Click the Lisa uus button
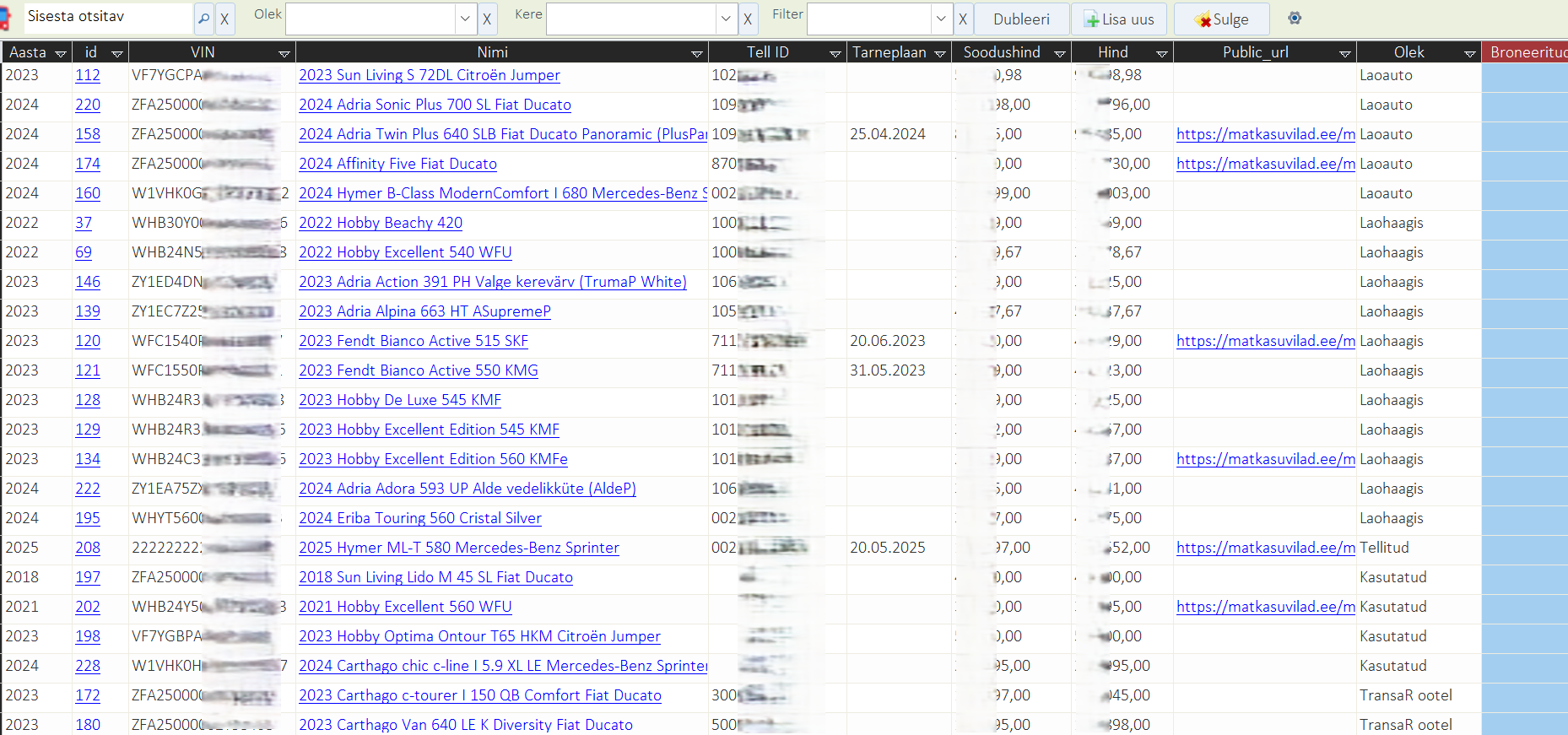 point(1119,19)
